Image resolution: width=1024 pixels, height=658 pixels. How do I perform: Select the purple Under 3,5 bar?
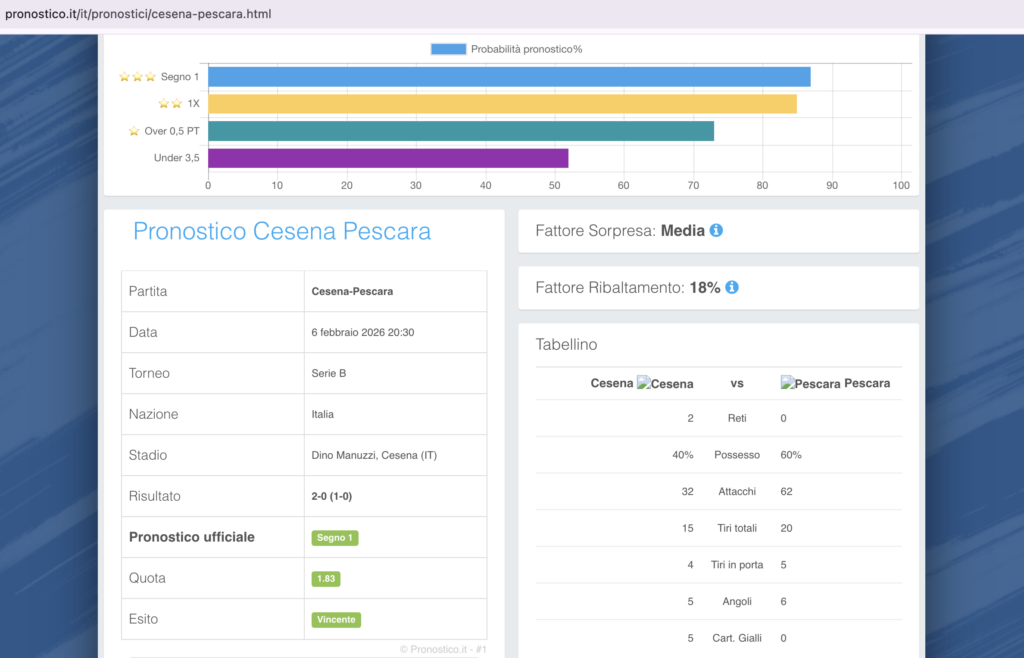pyautogui.click(x=388, y=158)
